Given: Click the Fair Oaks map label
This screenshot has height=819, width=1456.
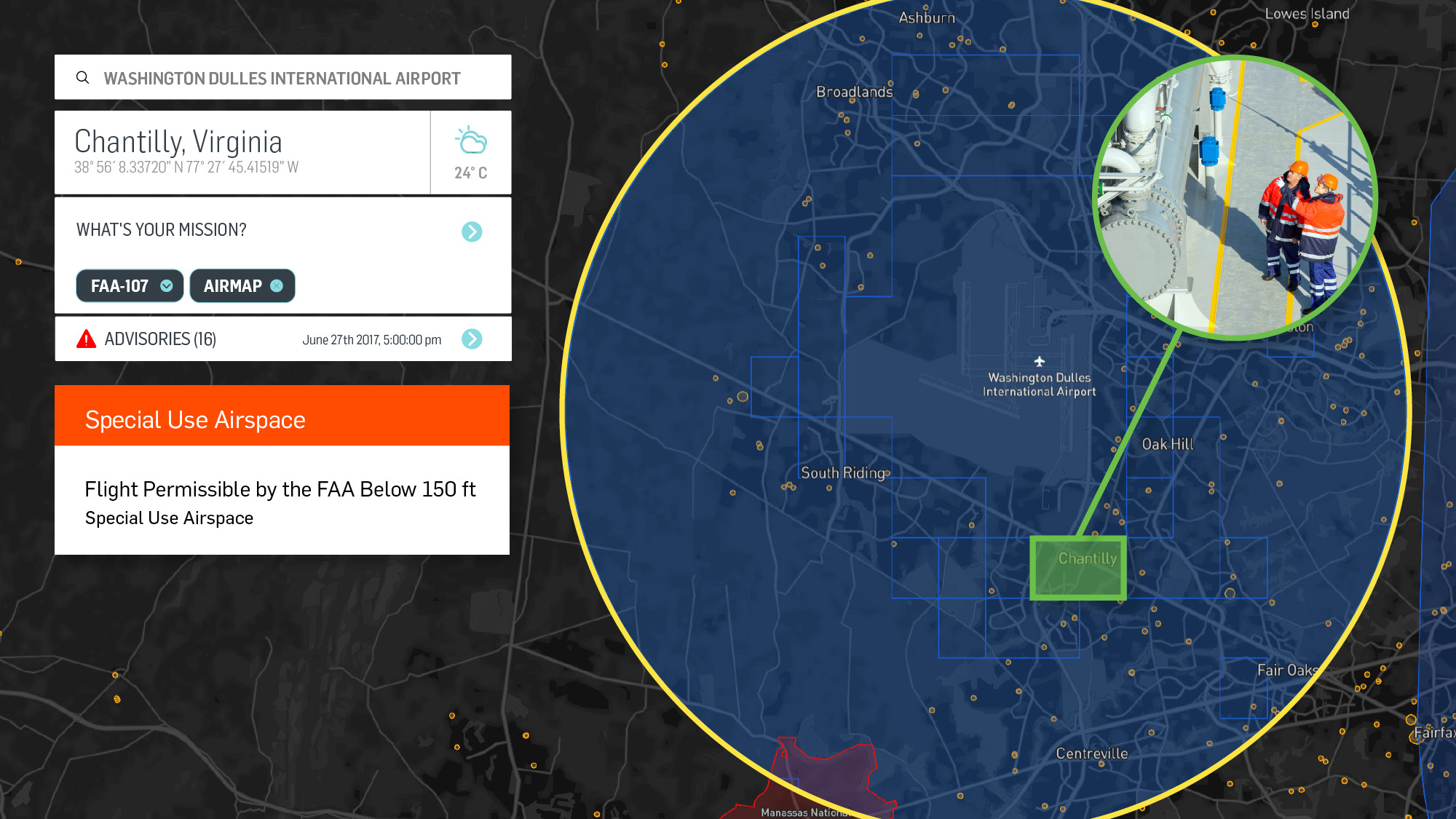Looking at the screenshot, I should (x=1286, y=670).
